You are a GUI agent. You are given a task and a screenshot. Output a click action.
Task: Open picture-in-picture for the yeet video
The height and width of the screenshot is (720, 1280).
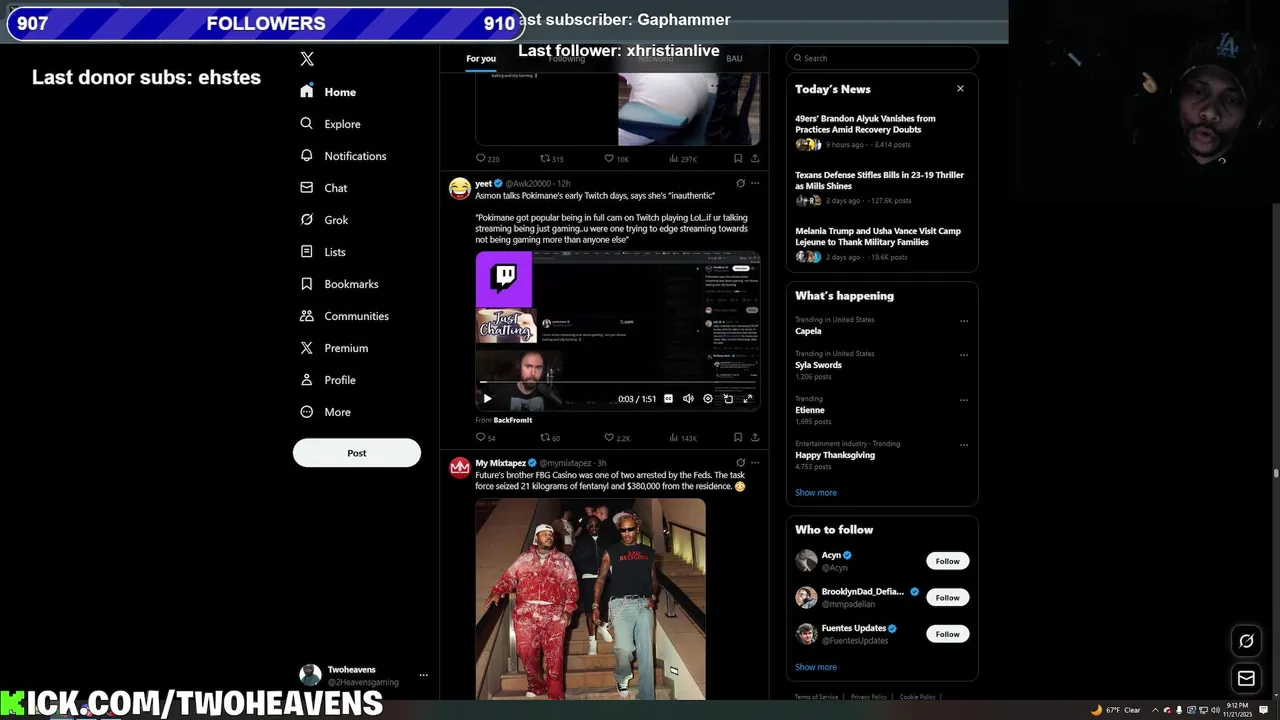click(x=728, y=399)
